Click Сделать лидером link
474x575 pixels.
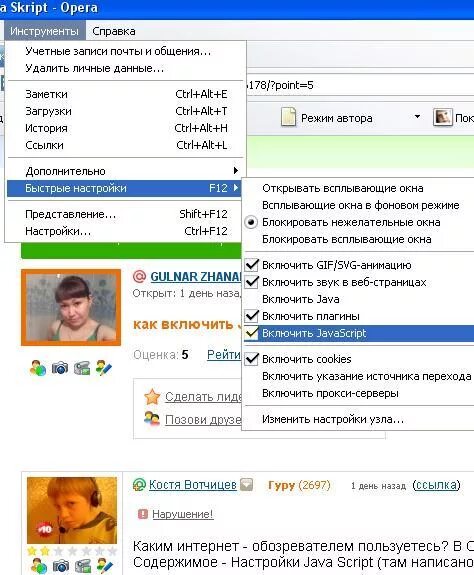pyautogui.click(x=203, y=396)
